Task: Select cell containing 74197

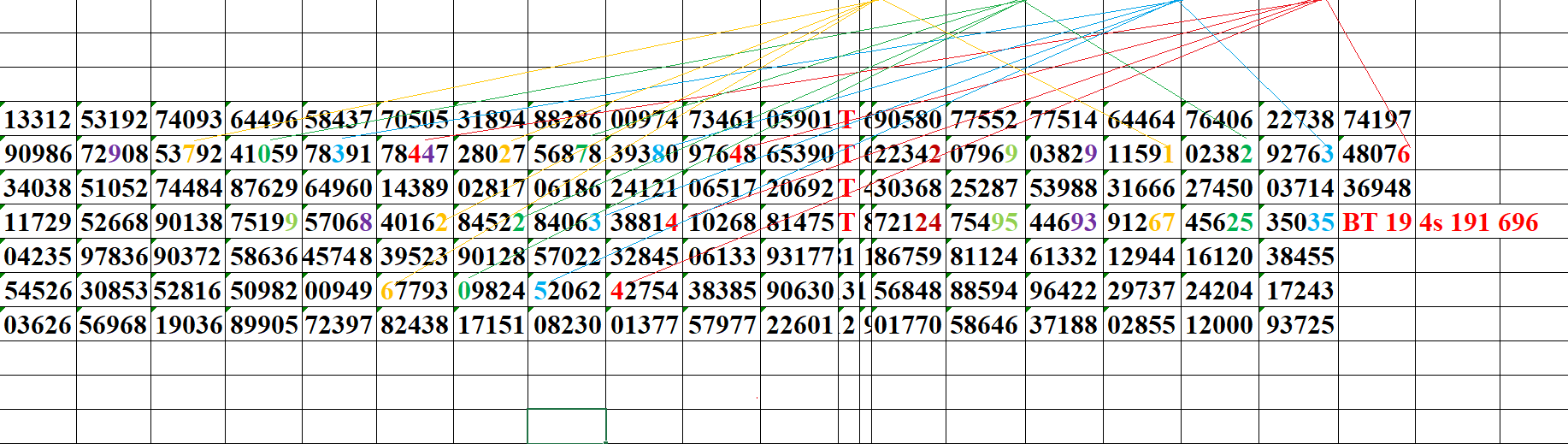Action: pos(1376,119)
